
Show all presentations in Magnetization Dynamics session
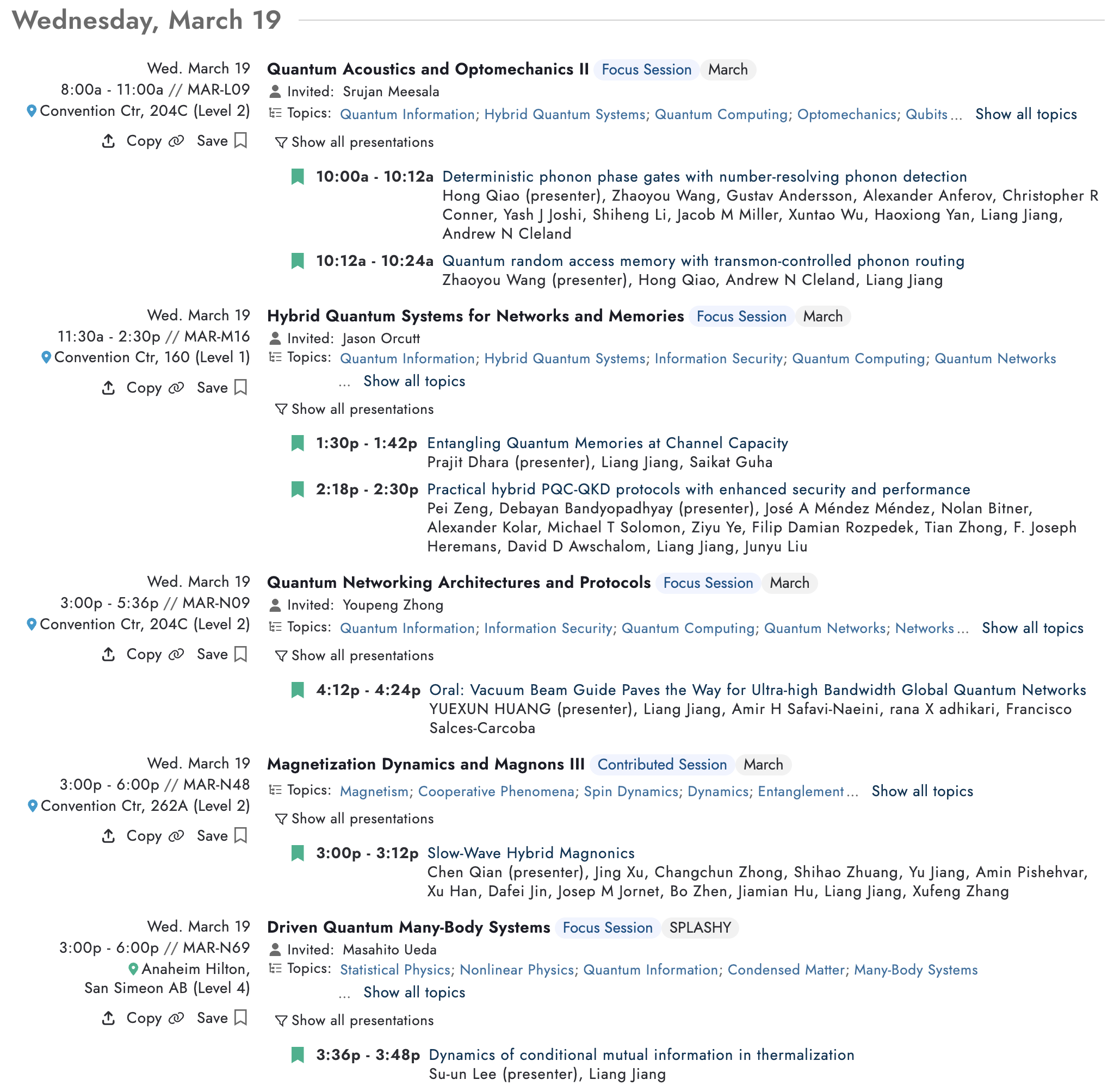355,819
